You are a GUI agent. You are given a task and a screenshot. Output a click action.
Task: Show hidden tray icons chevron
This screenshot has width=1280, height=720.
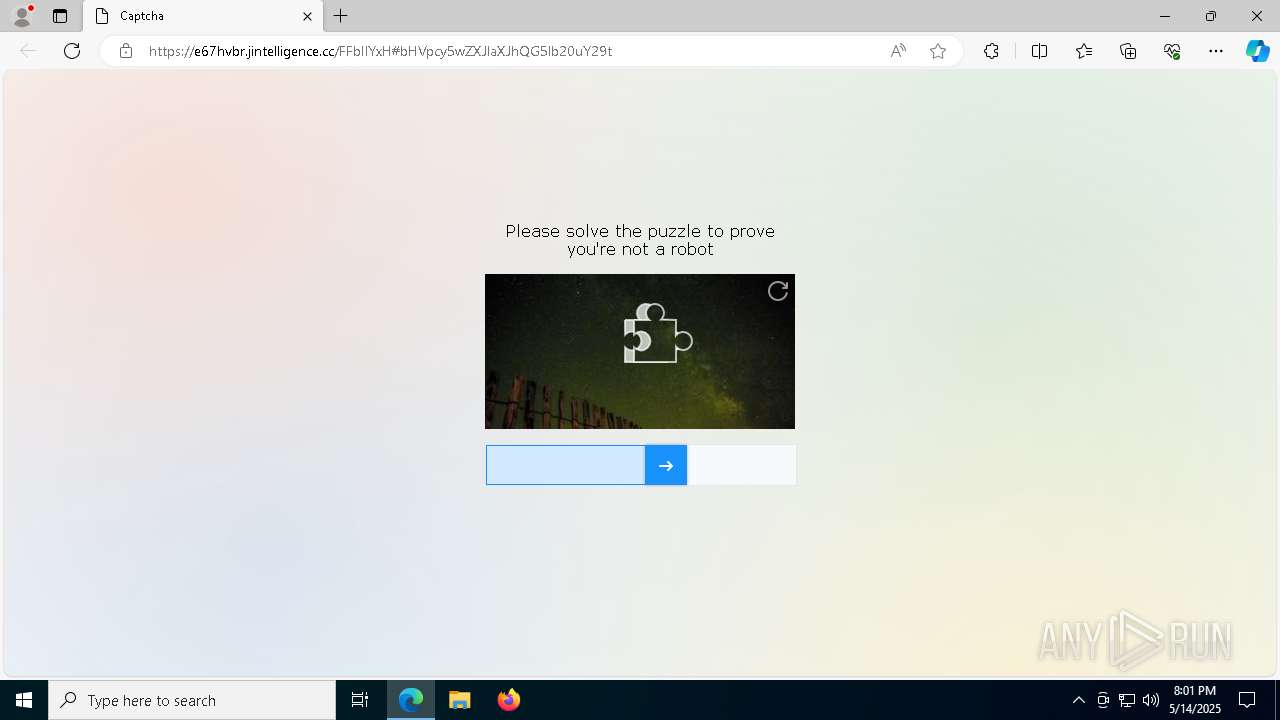coord(1078,700)
